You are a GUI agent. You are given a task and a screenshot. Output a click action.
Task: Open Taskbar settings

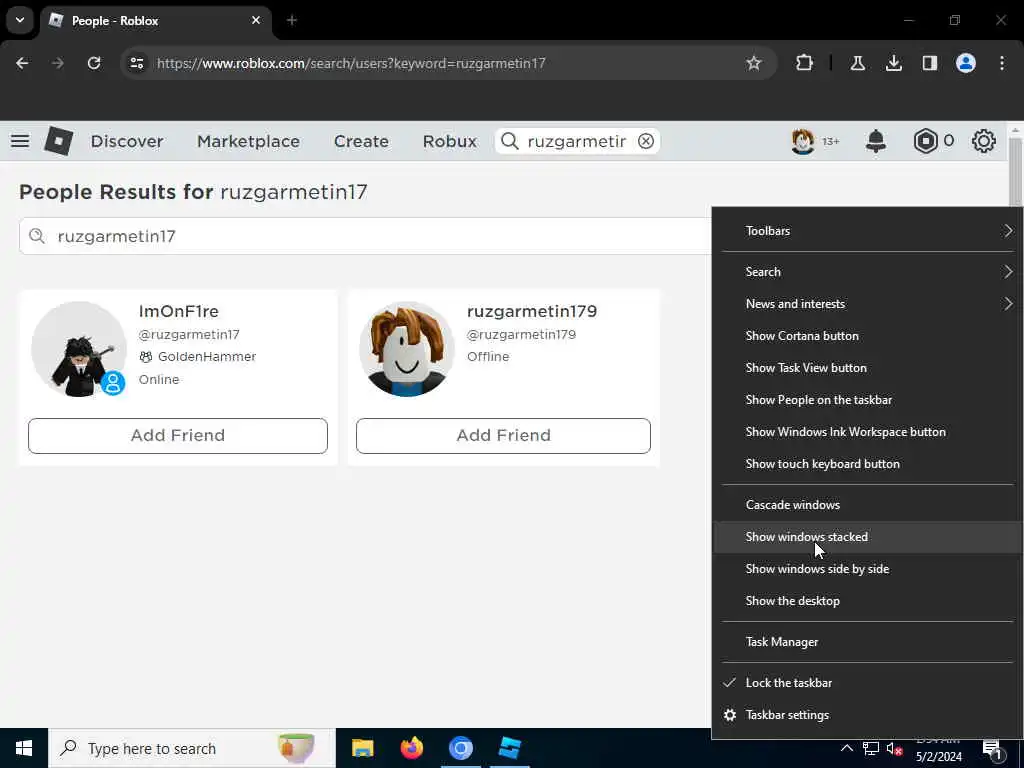pos(868,715)
